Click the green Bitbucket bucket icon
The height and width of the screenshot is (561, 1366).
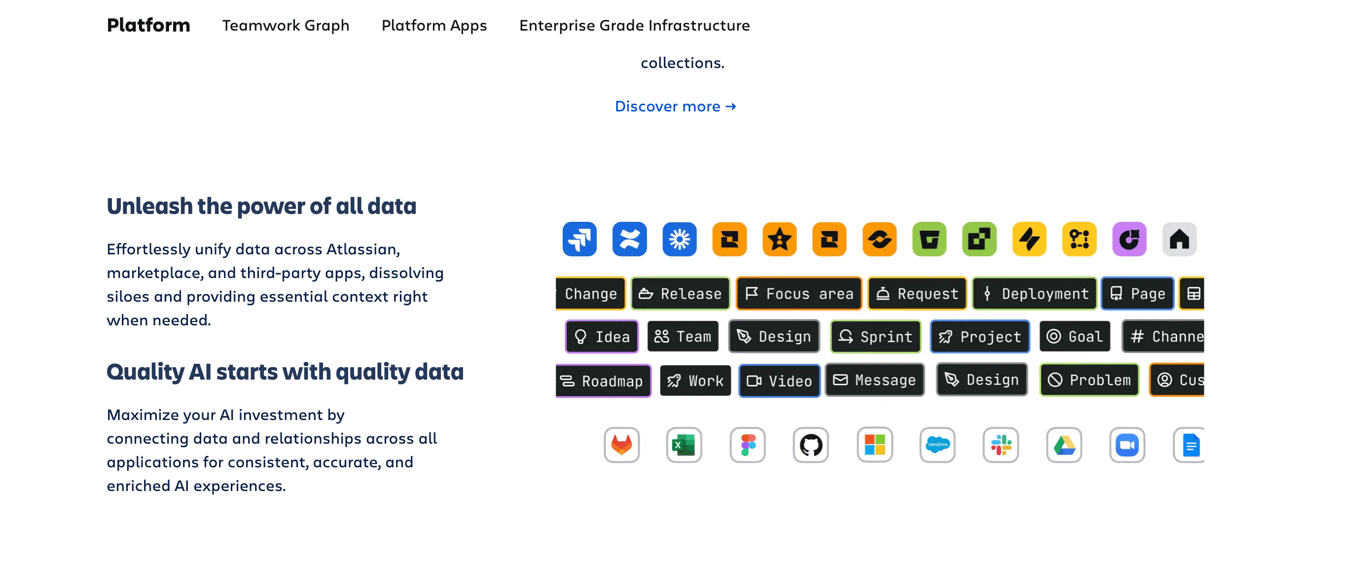[x=929, y=240]
